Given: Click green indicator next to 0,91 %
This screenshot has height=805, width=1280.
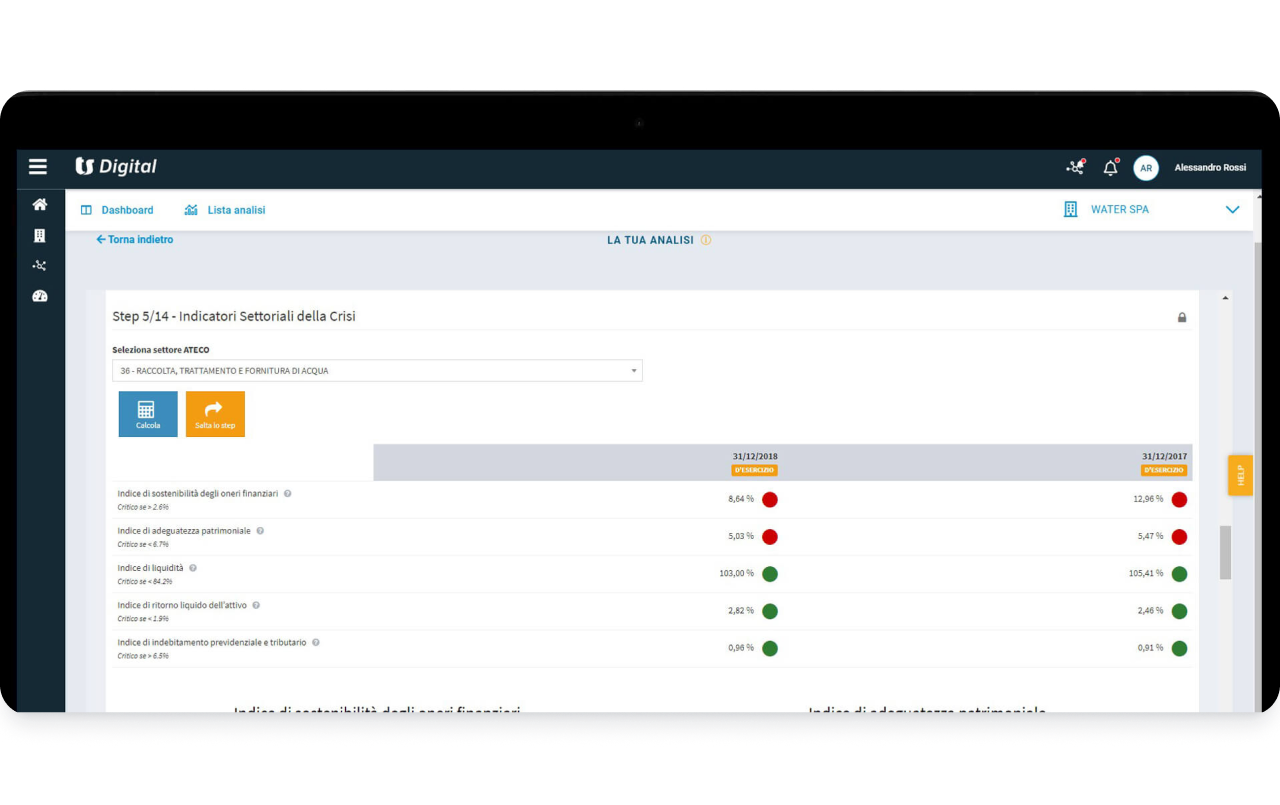Looking at the screenshot, I should coord(1179,648).
